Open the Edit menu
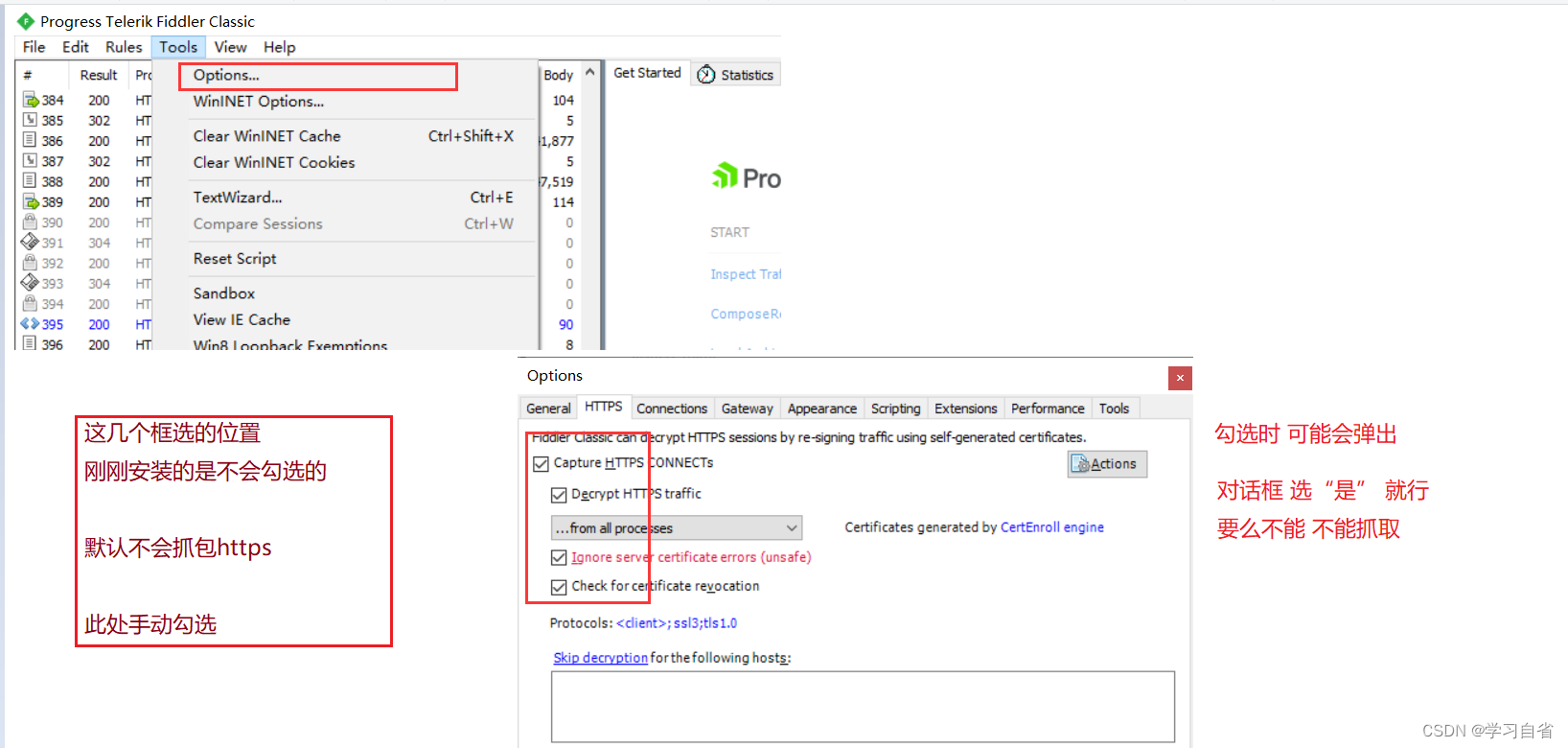 coord(76,47)
